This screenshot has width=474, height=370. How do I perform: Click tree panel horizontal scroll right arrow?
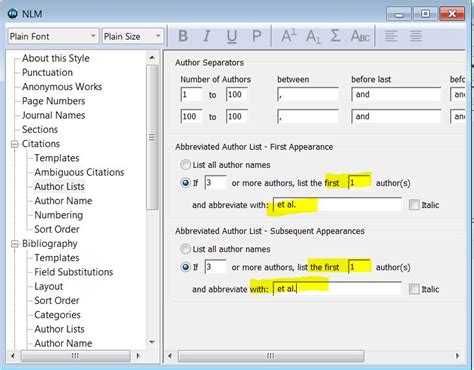point(138,356)
